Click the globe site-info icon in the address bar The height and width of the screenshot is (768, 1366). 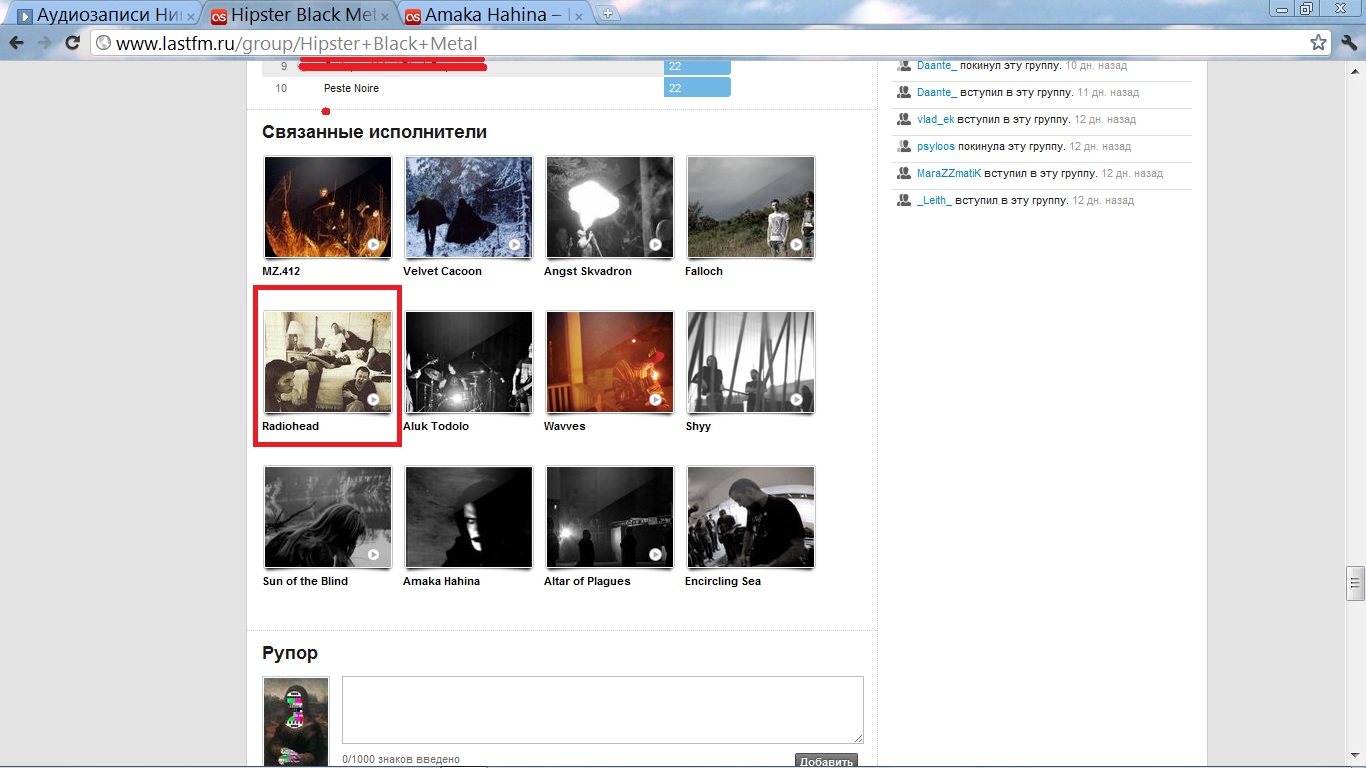coord(103,43)
